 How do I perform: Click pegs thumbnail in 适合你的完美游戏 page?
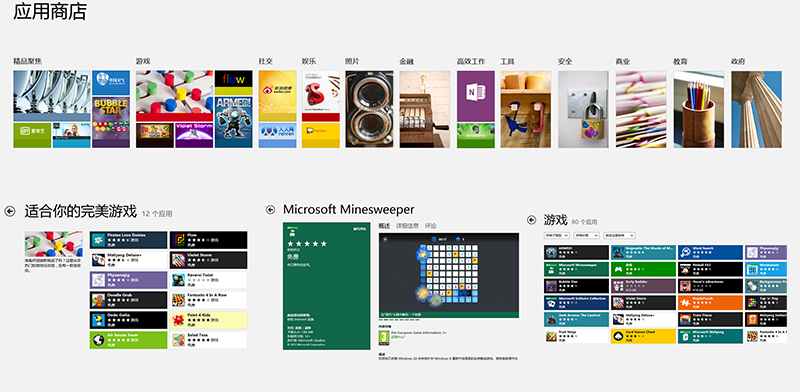pos(54,244)
